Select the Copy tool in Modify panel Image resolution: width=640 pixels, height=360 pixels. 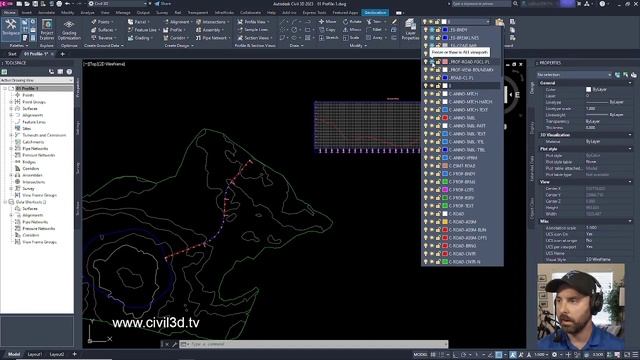point(328,30)
